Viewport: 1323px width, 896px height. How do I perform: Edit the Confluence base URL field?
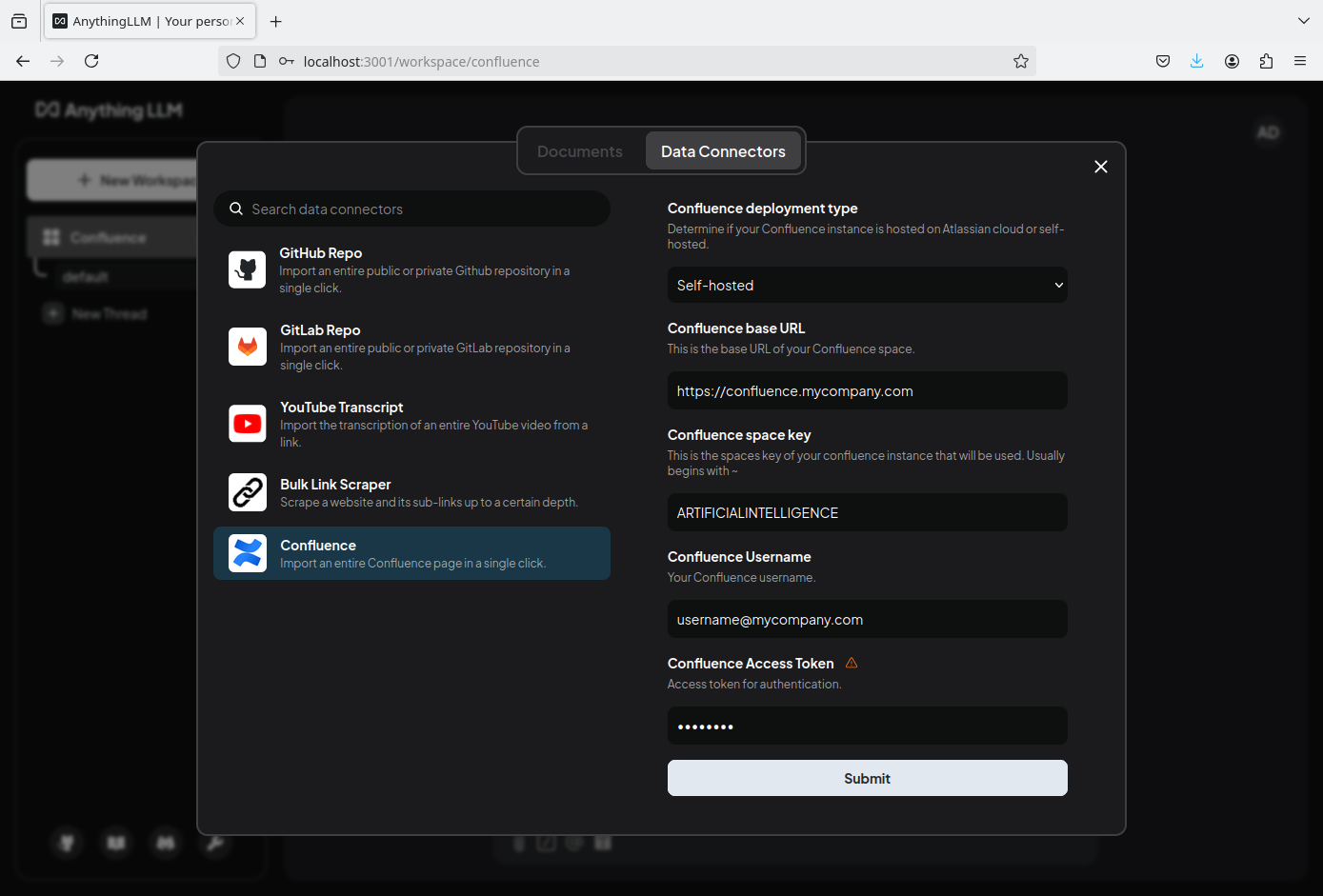point(868,390)
